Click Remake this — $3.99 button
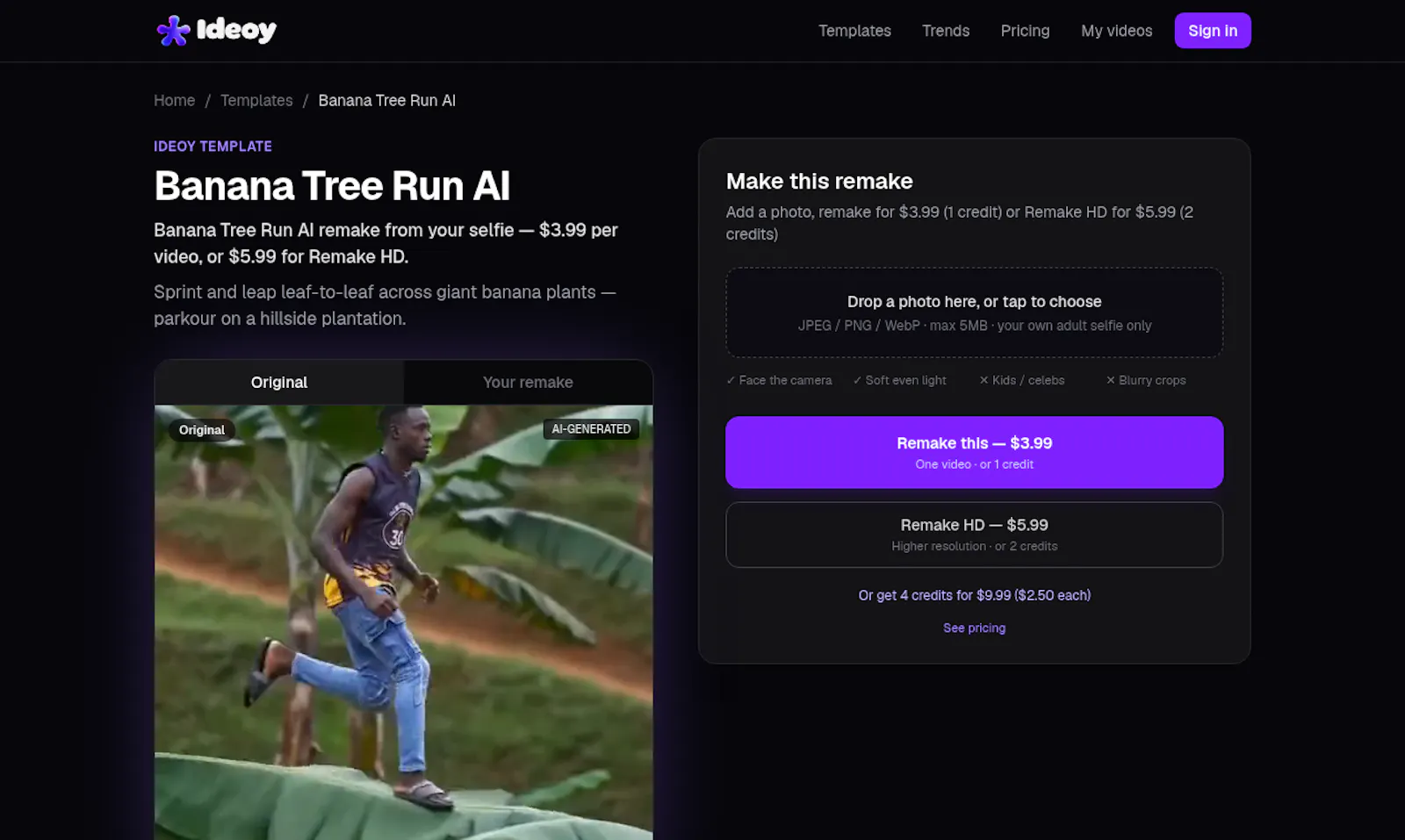Image resolution: width=1405 pixels, height=840 pixels. tap(974, 452)
